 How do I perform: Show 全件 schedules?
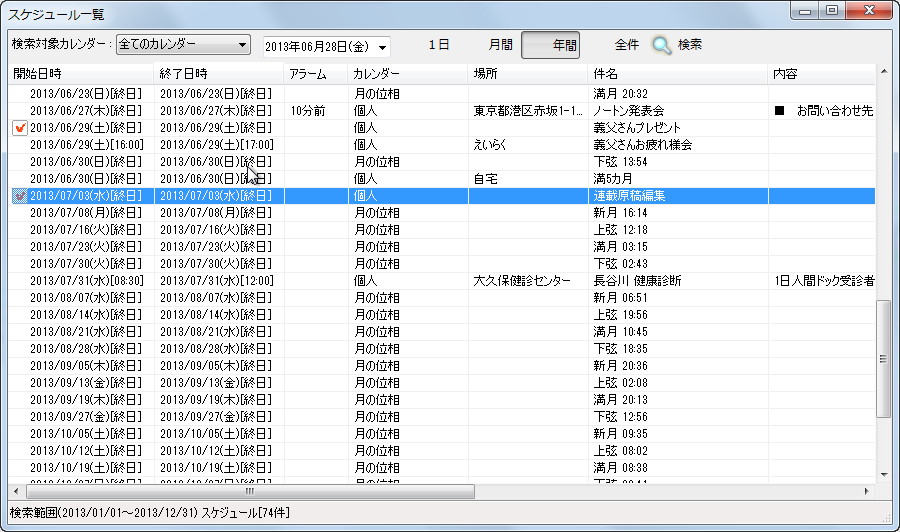pos(626,45)
